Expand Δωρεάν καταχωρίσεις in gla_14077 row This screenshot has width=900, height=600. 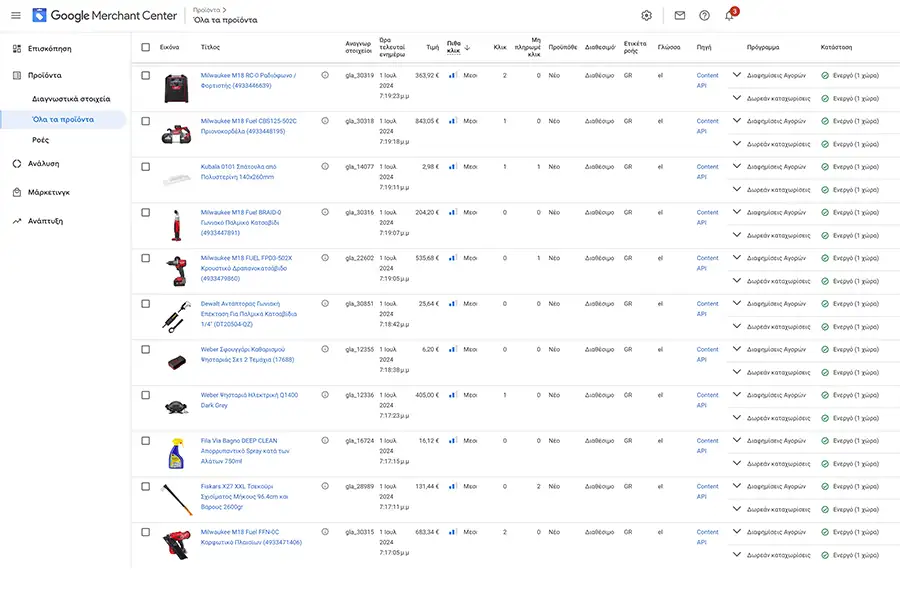pyautogui.click(x=737, y=189)
